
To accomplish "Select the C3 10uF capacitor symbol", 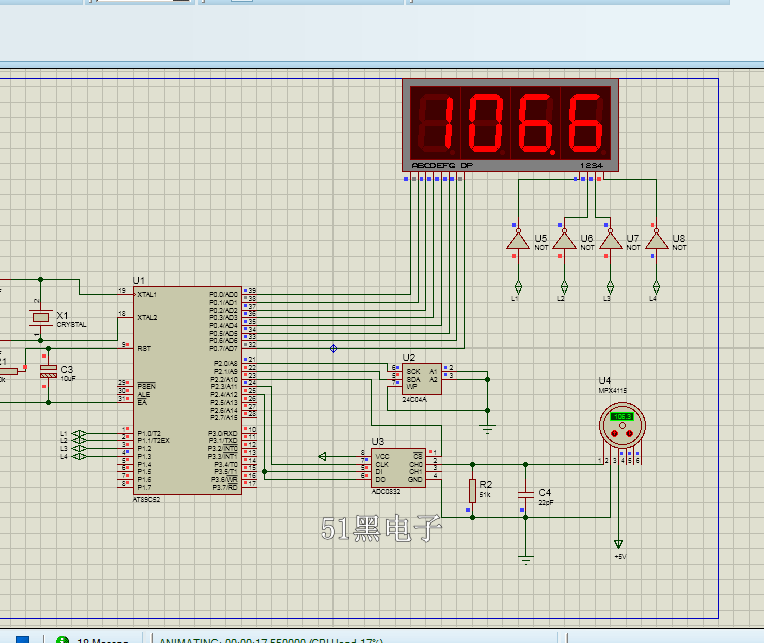I will pyautogui.click(x=48, y=372).
